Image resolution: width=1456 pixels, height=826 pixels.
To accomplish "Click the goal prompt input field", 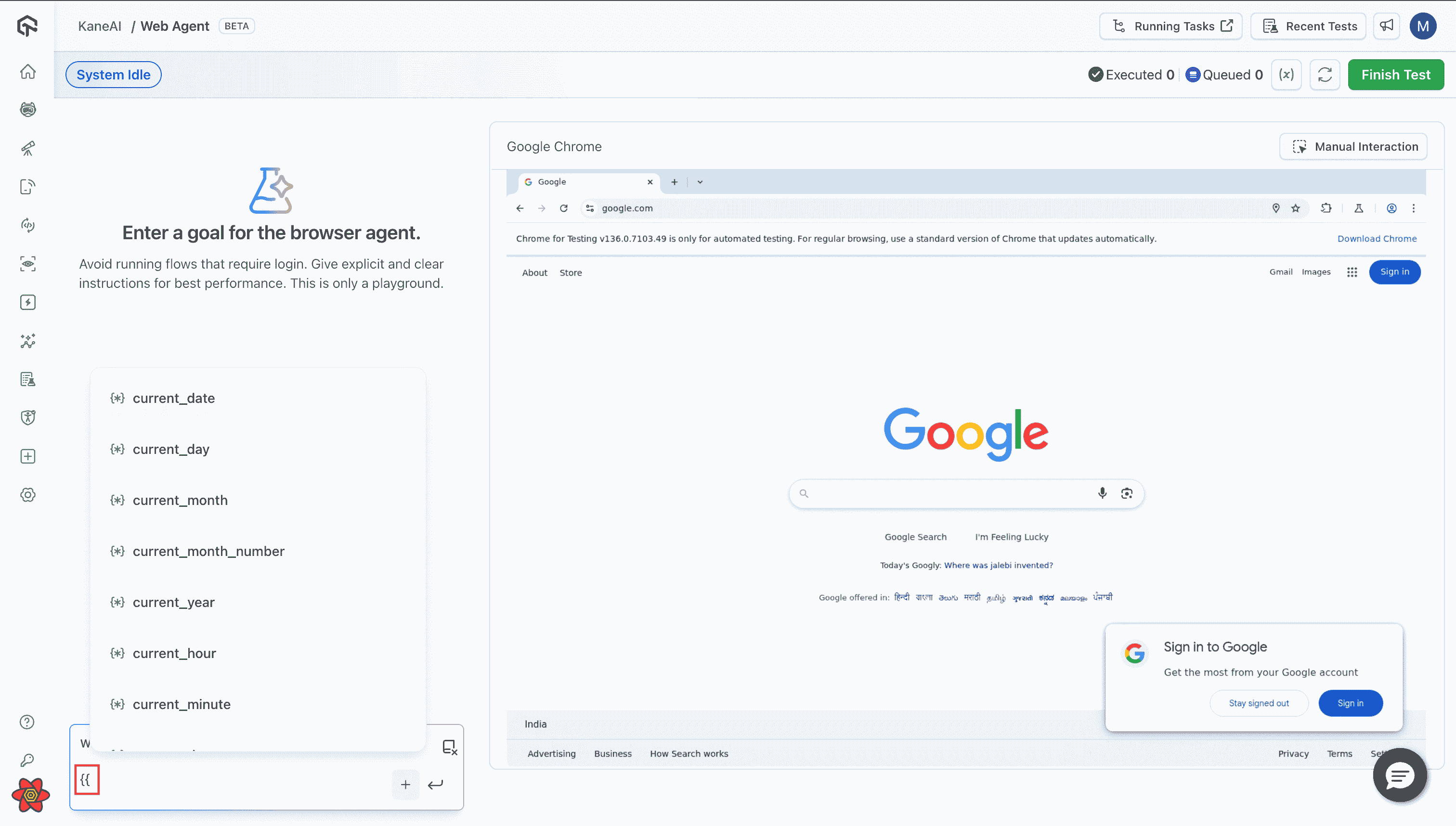I will pos(238,782).
